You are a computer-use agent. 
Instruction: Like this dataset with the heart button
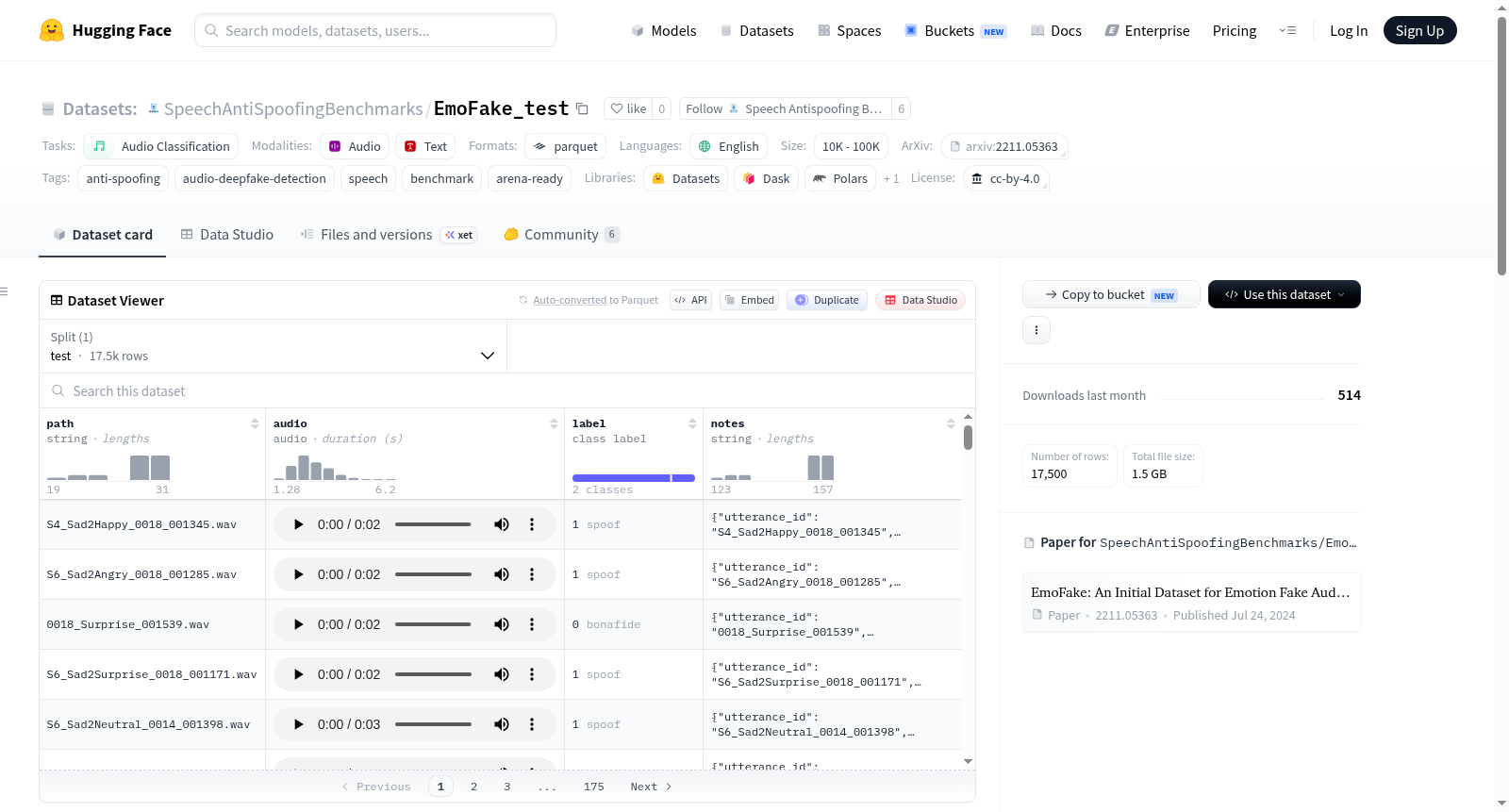[628, 108]
